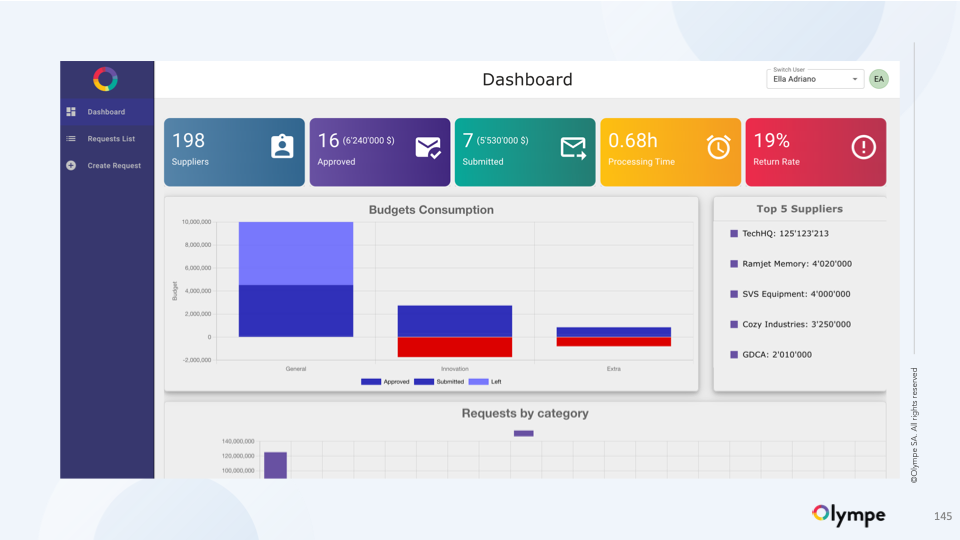Toggle Submitted legend swatch in Budgets chart

[x=424, y=381]
